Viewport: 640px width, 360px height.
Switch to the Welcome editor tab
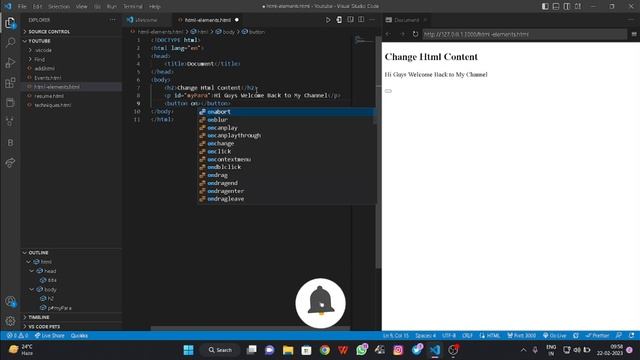point(146,20)
